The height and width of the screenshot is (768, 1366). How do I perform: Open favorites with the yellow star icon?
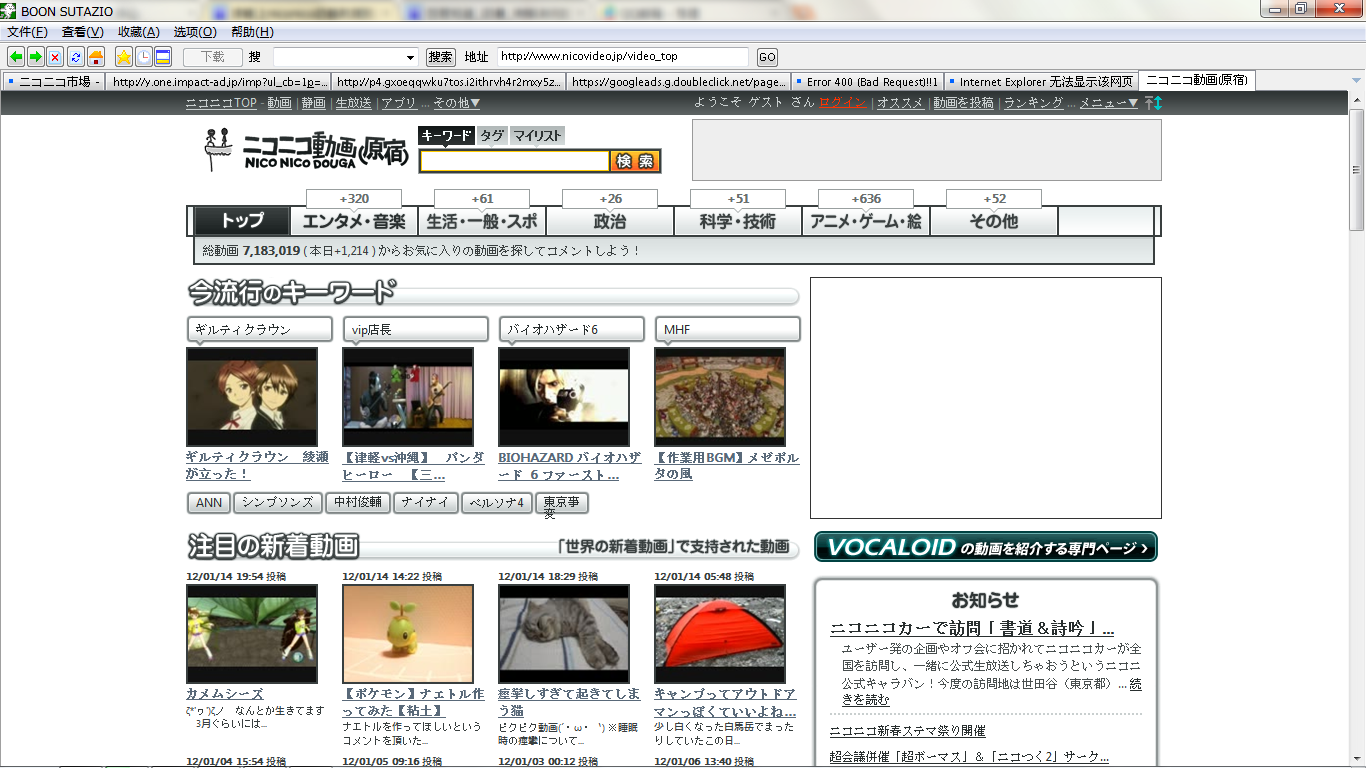pyautogui.click(x=124, y=57)
